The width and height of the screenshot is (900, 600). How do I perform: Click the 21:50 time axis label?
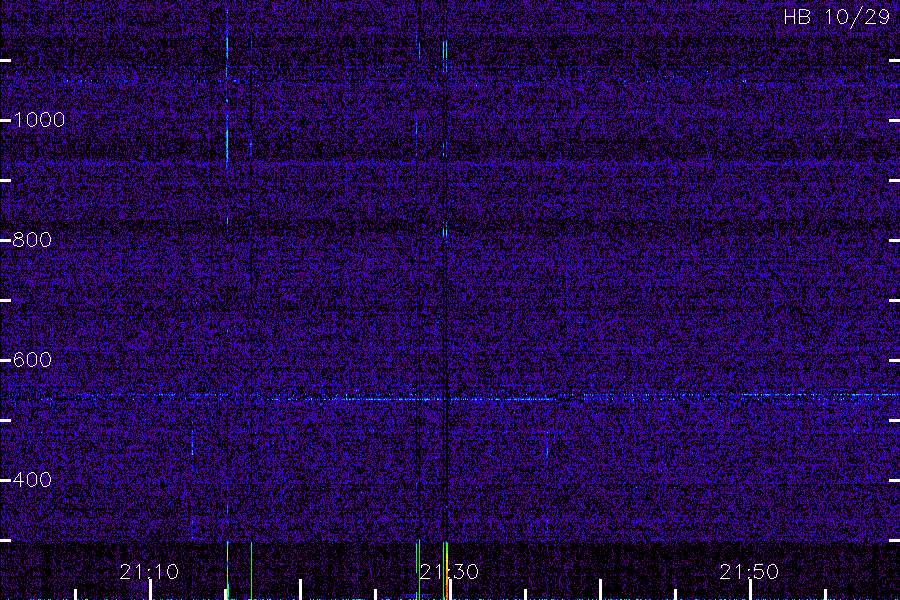(x=749, y=572)
